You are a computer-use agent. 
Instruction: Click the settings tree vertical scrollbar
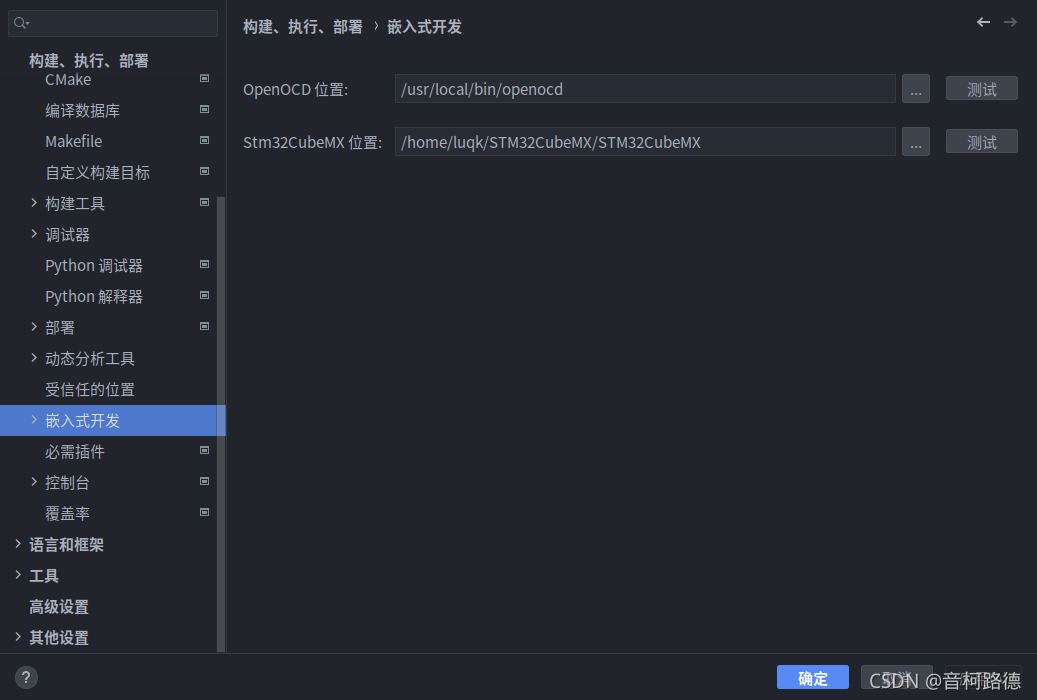coord(221,423)
